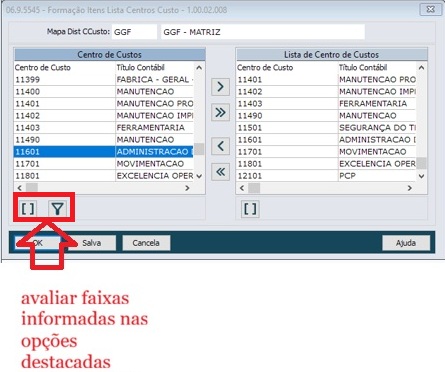Confirm with the OK button
The image size is (445, 372).
point(38,243)
